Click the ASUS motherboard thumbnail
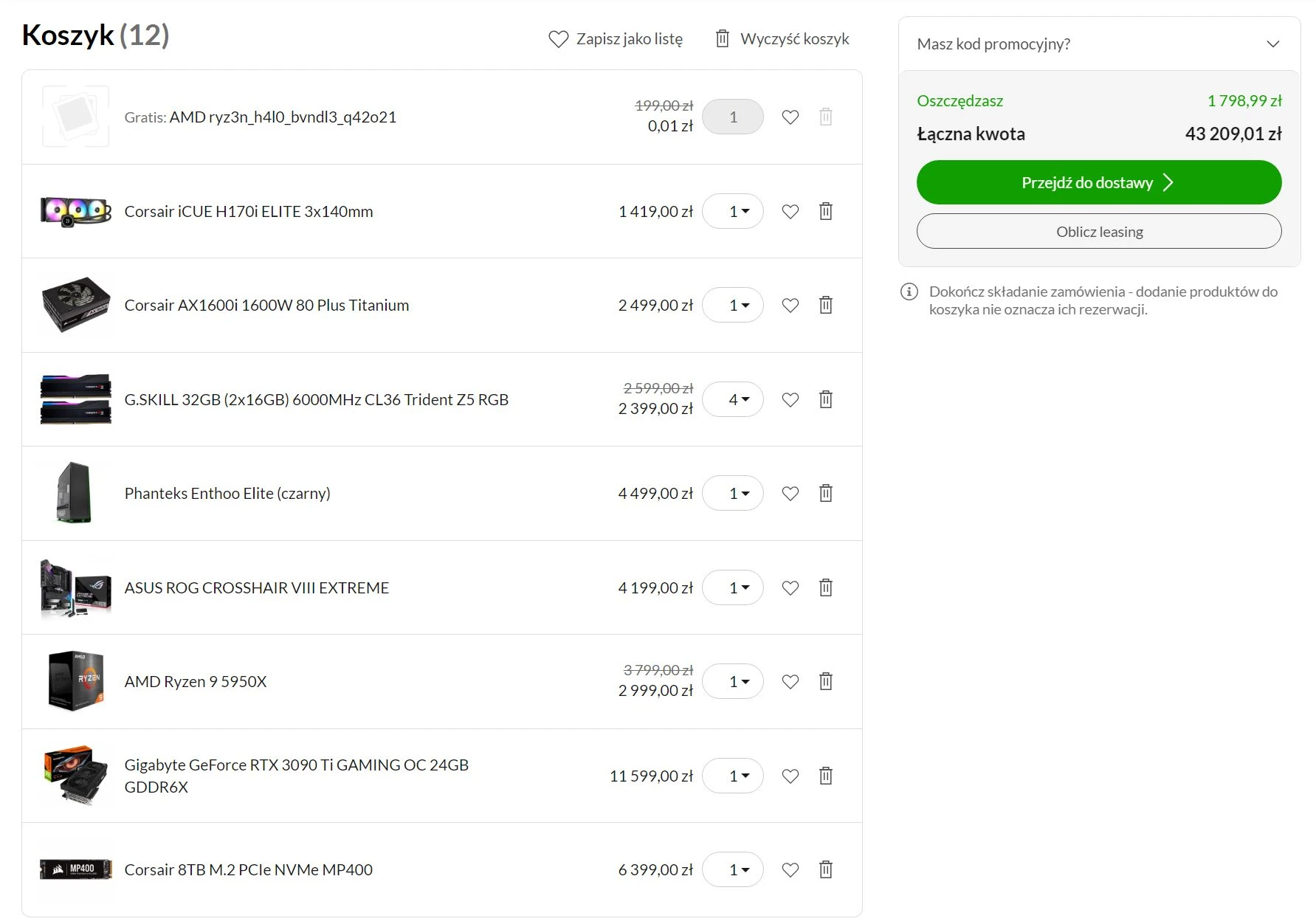Screen dimensions: 1316x924 (x=76, y=587)
